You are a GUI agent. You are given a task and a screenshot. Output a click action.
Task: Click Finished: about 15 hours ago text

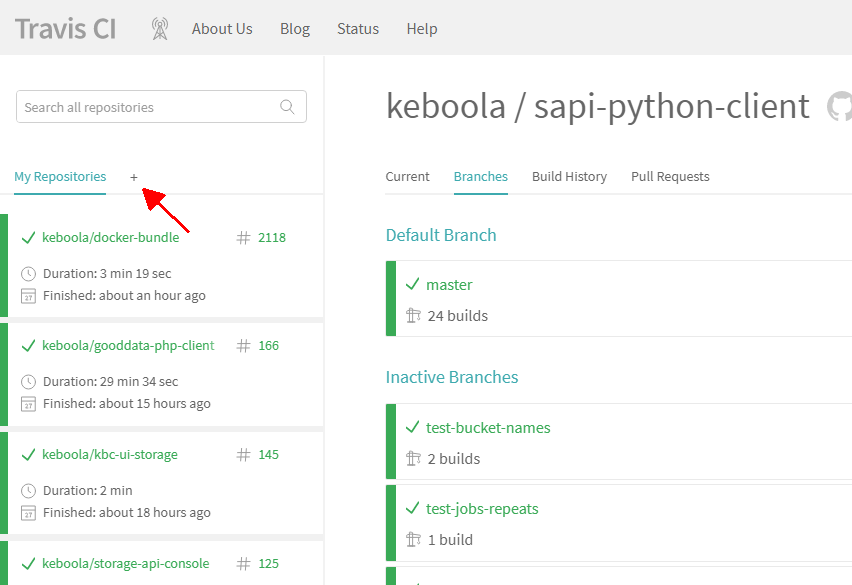(x=127, y=404)
